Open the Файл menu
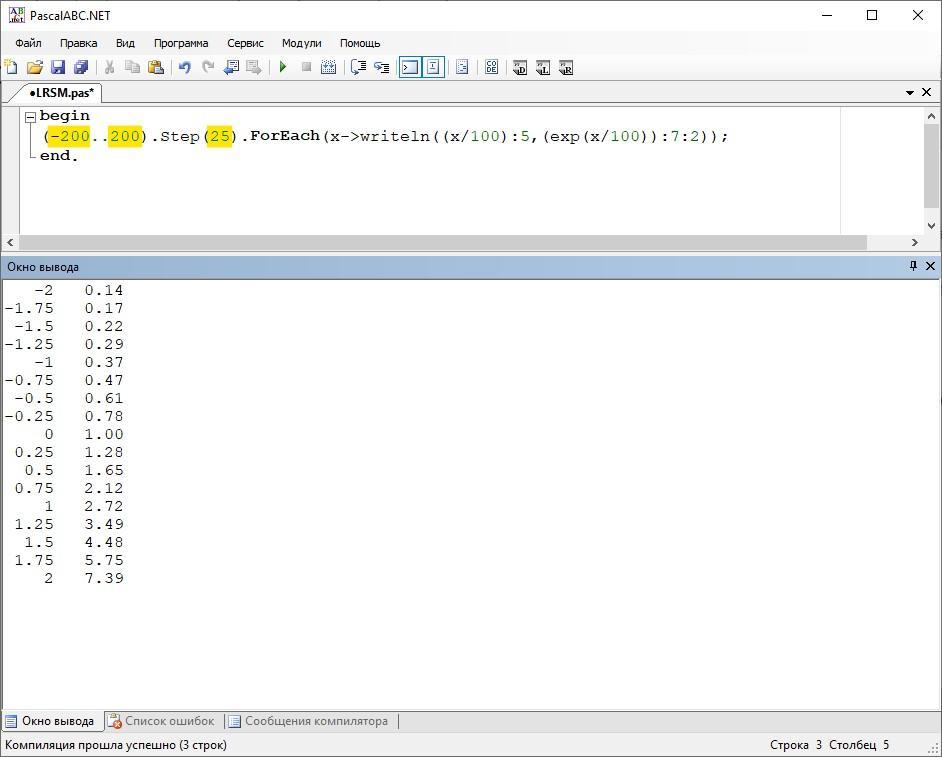Image resolution: width=942 pixels, height=757 pixels. point(28,43)
